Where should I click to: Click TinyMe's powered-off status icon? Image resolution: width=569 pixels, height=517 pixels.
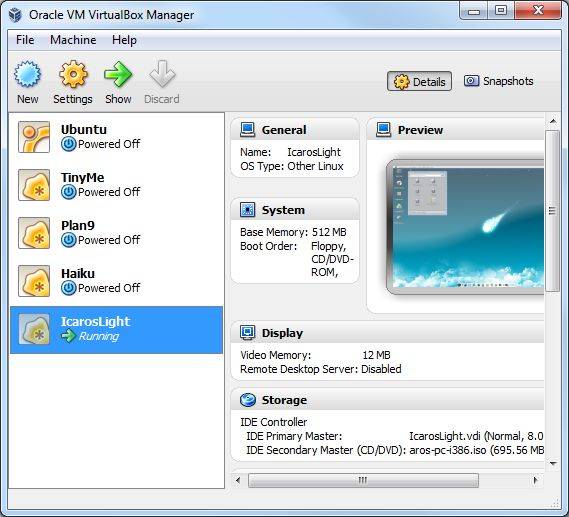point(68,192)
